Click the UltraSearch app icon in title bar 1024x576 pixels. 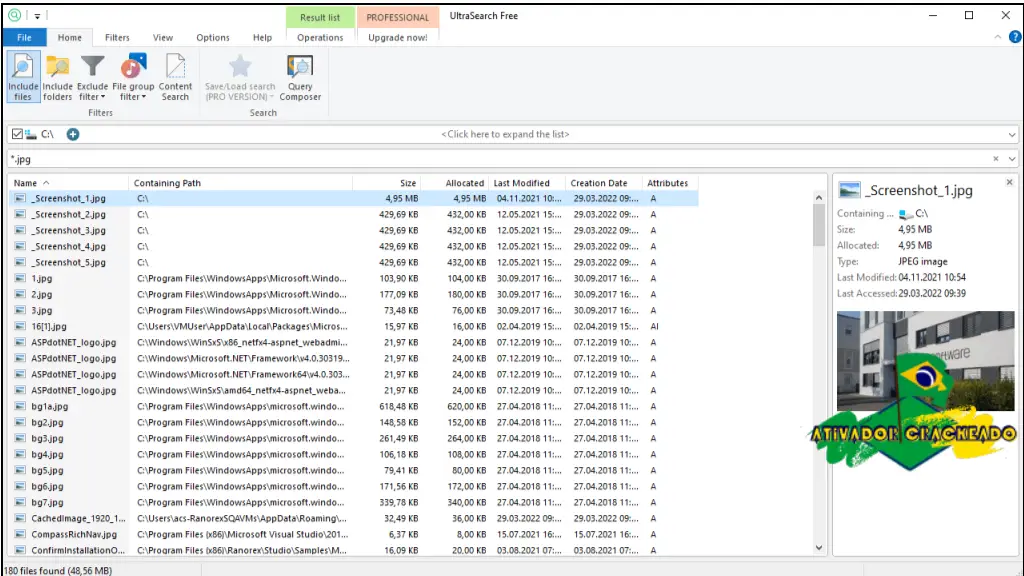[x=14, y=15]
